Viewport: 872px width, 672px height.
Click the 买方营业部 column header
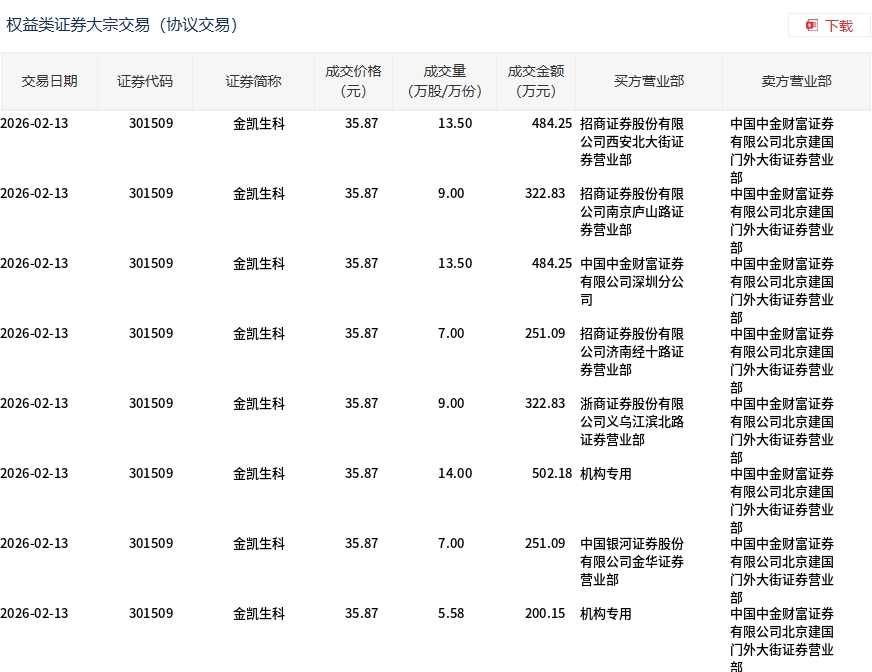pos(649,81)
